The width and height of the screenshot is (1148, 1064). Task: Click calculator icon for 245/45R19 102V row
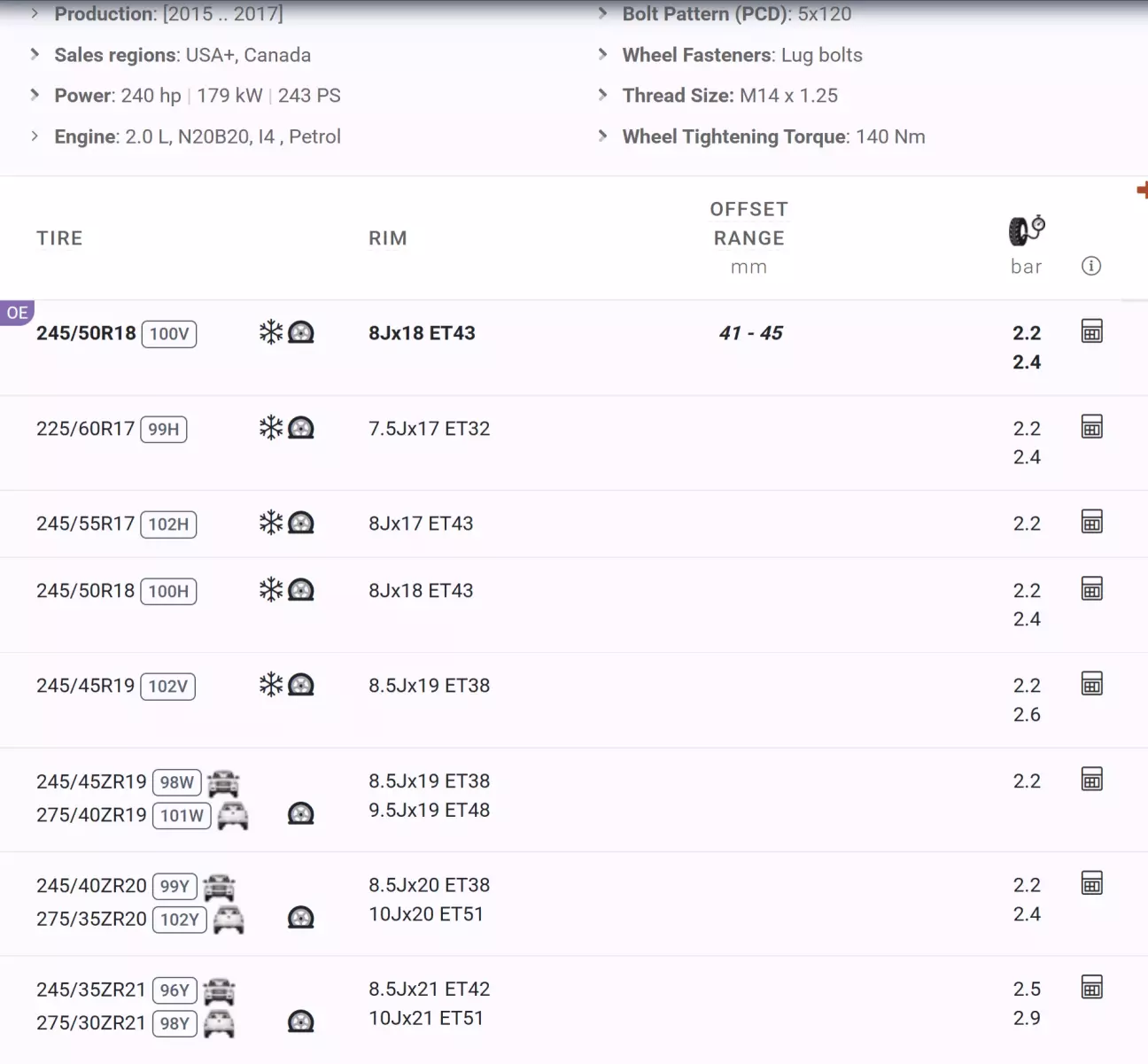point(1091,684)
